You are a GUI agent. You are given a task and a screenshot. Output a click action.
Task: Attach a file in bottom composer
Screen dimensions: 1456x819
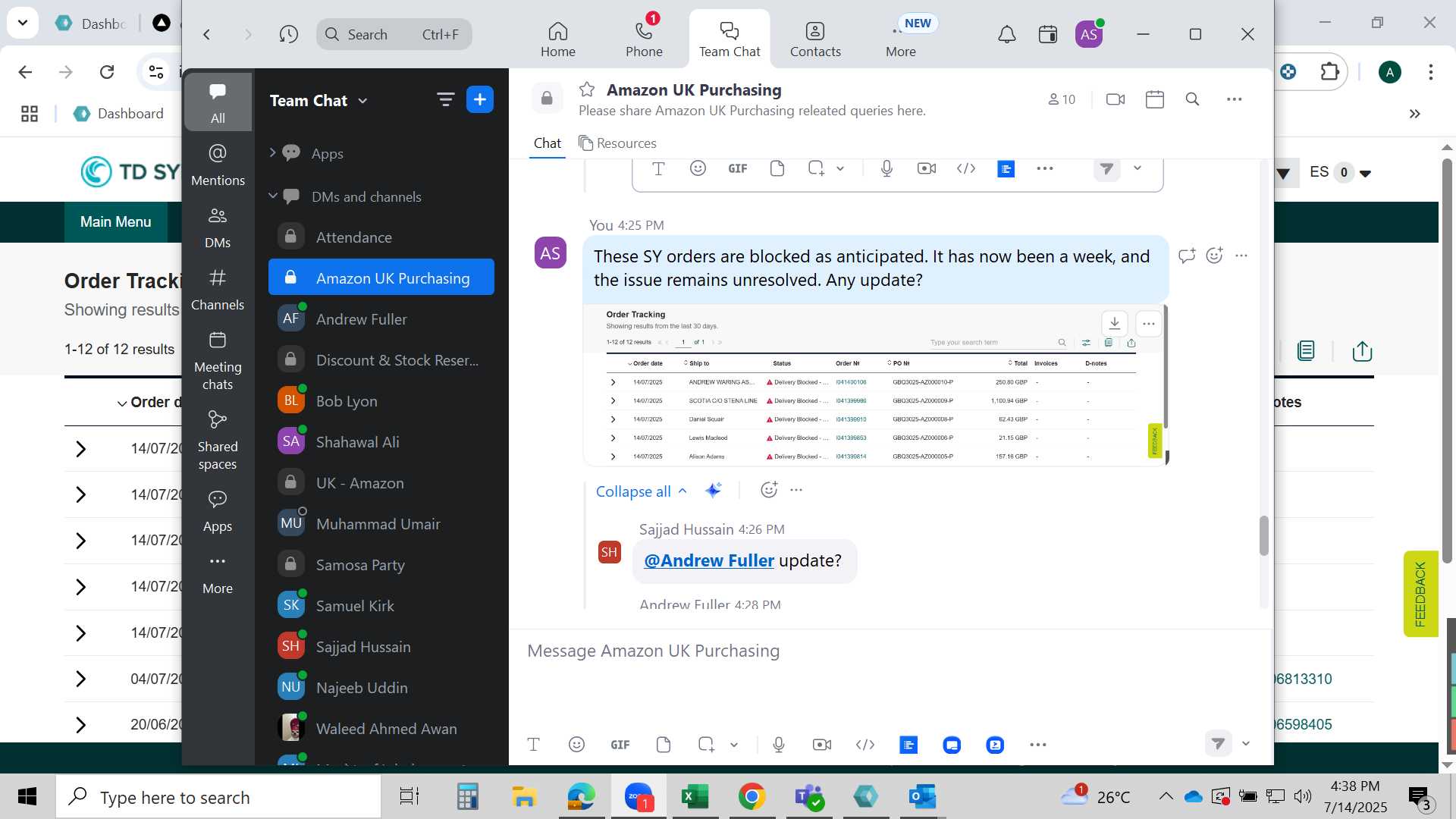pyautogui.click(x=664, y=745)
